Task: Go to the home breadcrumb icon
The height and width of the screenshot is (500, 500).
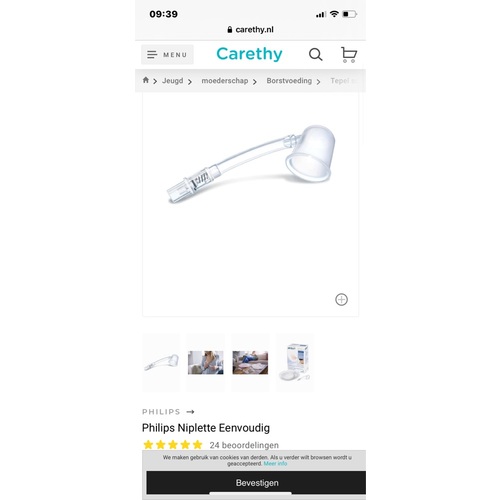Action: pyautogui.click(x=146, y=80)
